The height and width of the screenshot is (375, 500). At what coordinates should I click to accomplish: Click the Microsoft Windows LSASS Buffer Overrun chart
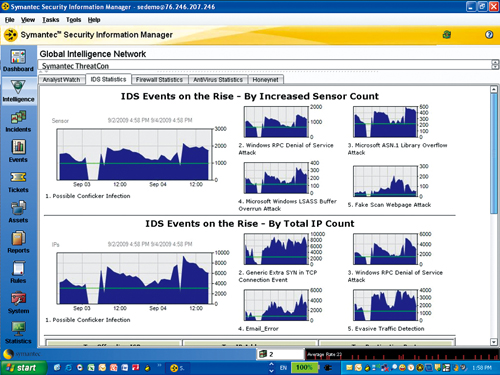(276, 178)
